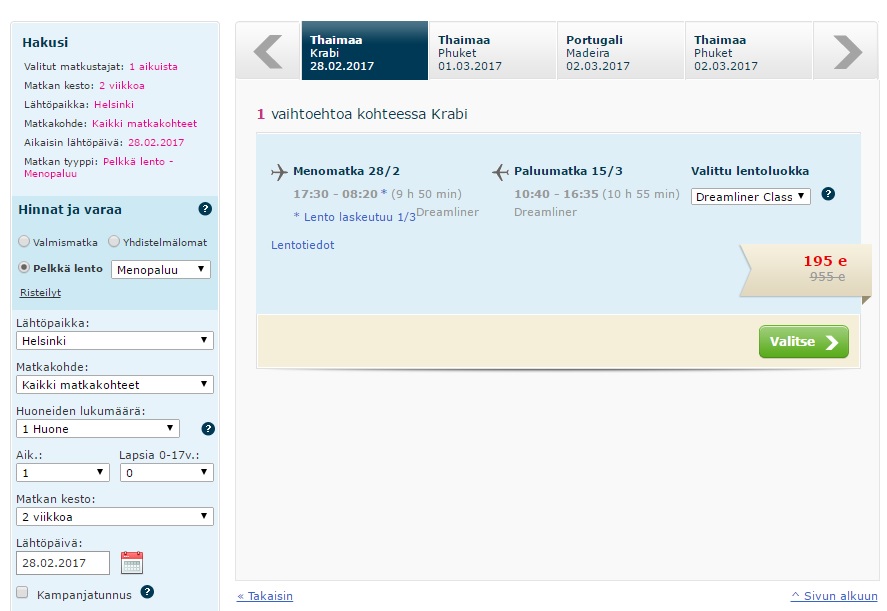Open the Risteilyt link
The width and height of the screenshot is (887, 611).
tap(40, 292)
